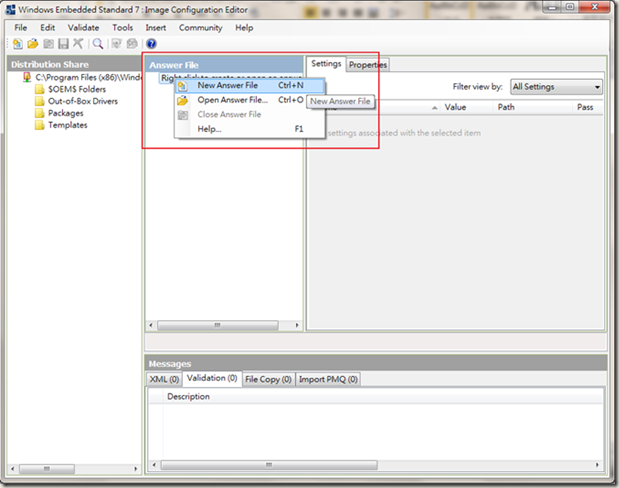Open the Community menu
This screenshot has height=488, width=619.
point(201,28)
